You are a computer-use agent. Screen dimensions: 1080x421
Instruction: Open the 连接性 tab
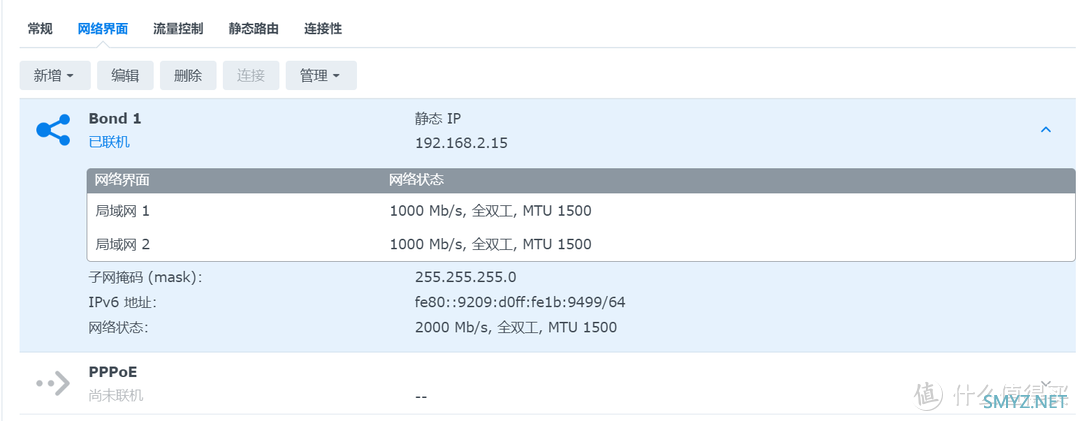click(323, 29)
